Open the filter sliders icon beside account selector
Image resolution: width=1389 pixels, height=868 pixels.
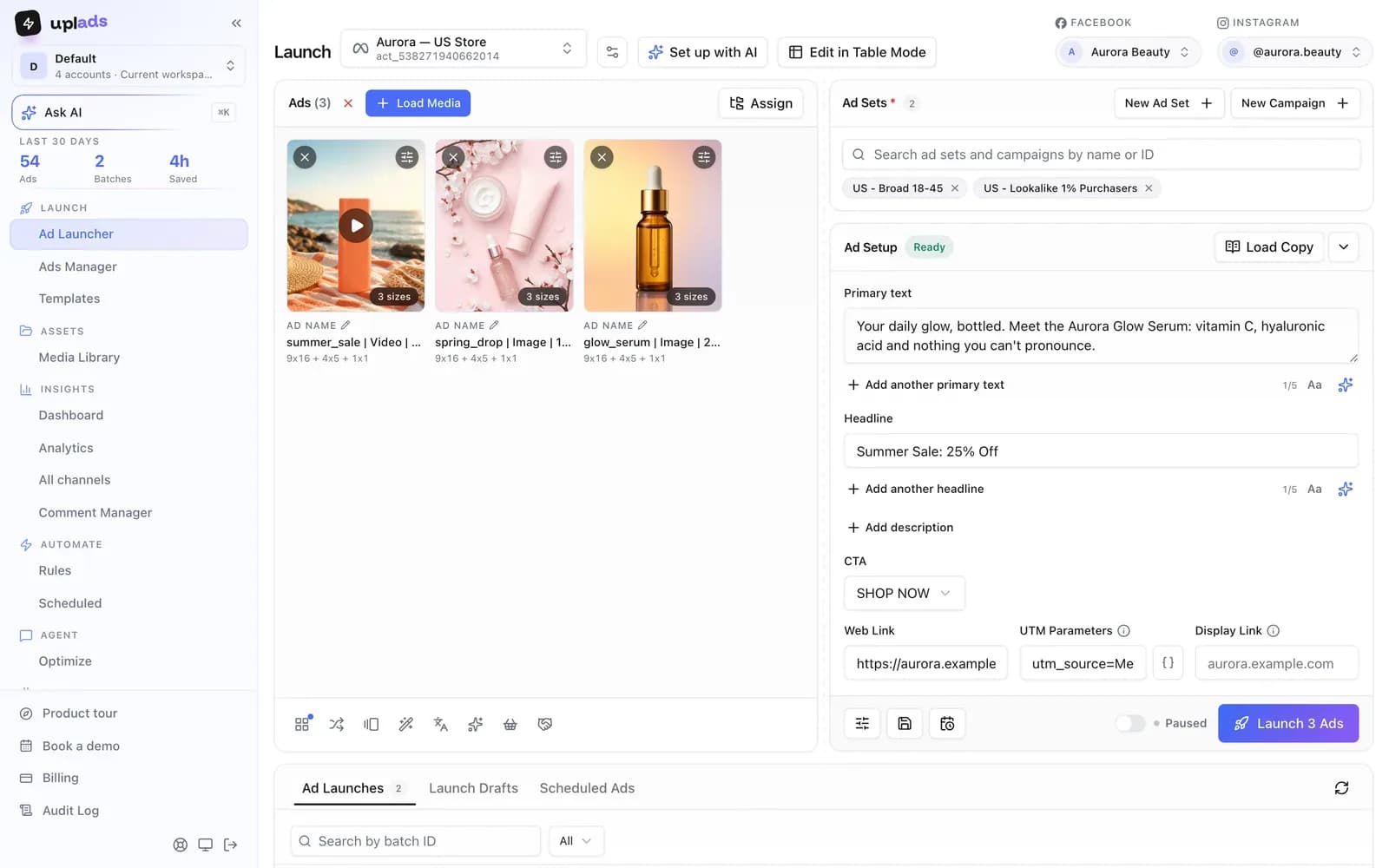pyautogui.click(x=612, y=52)
